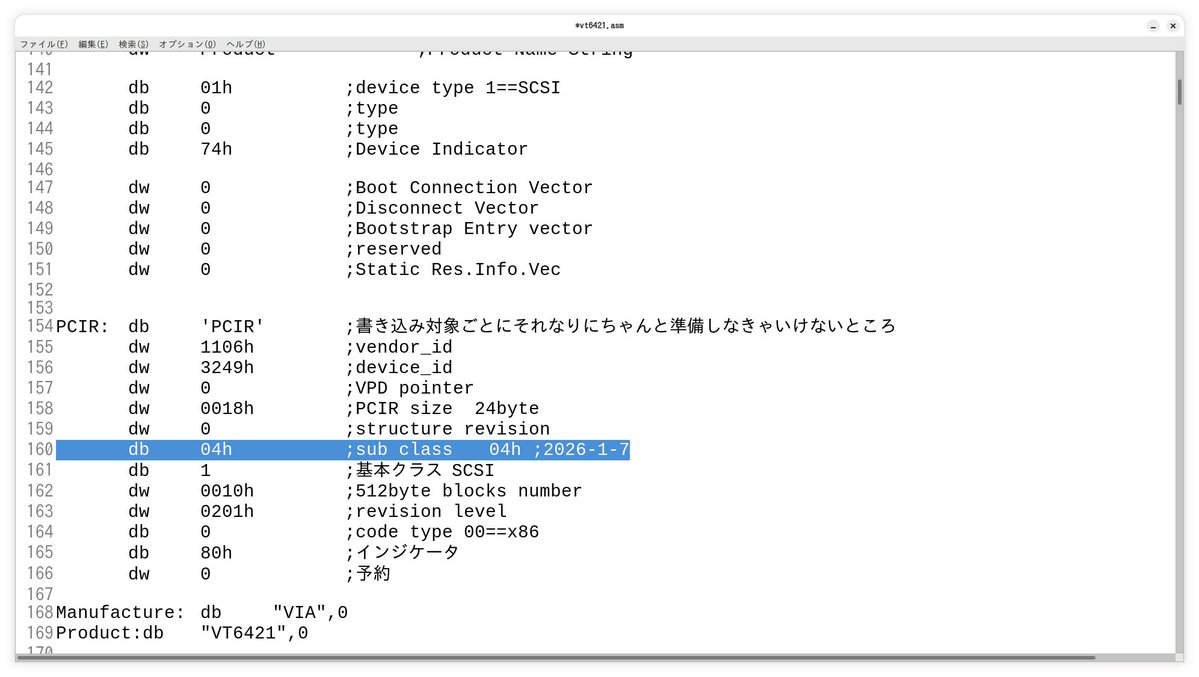Click the Japanese comment on line 154
Image resolution: width=1199 pixels, height=677 pixels.
click(620, 327)
